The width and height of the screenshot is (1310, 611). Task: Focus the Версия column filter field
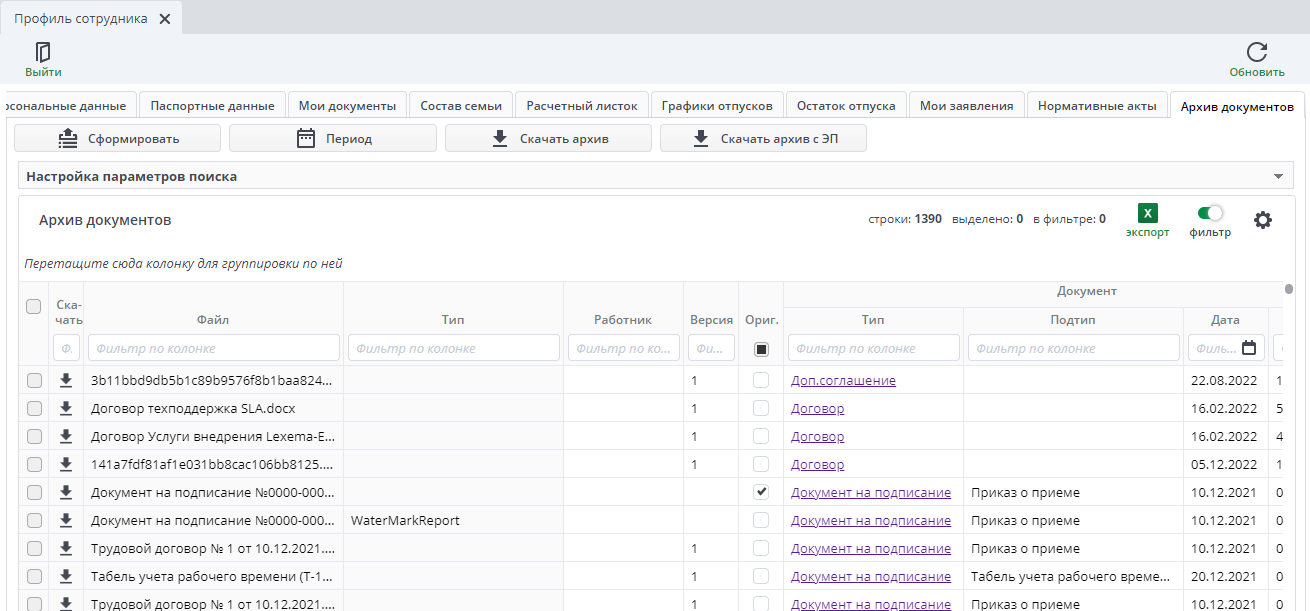click(712, 348)
